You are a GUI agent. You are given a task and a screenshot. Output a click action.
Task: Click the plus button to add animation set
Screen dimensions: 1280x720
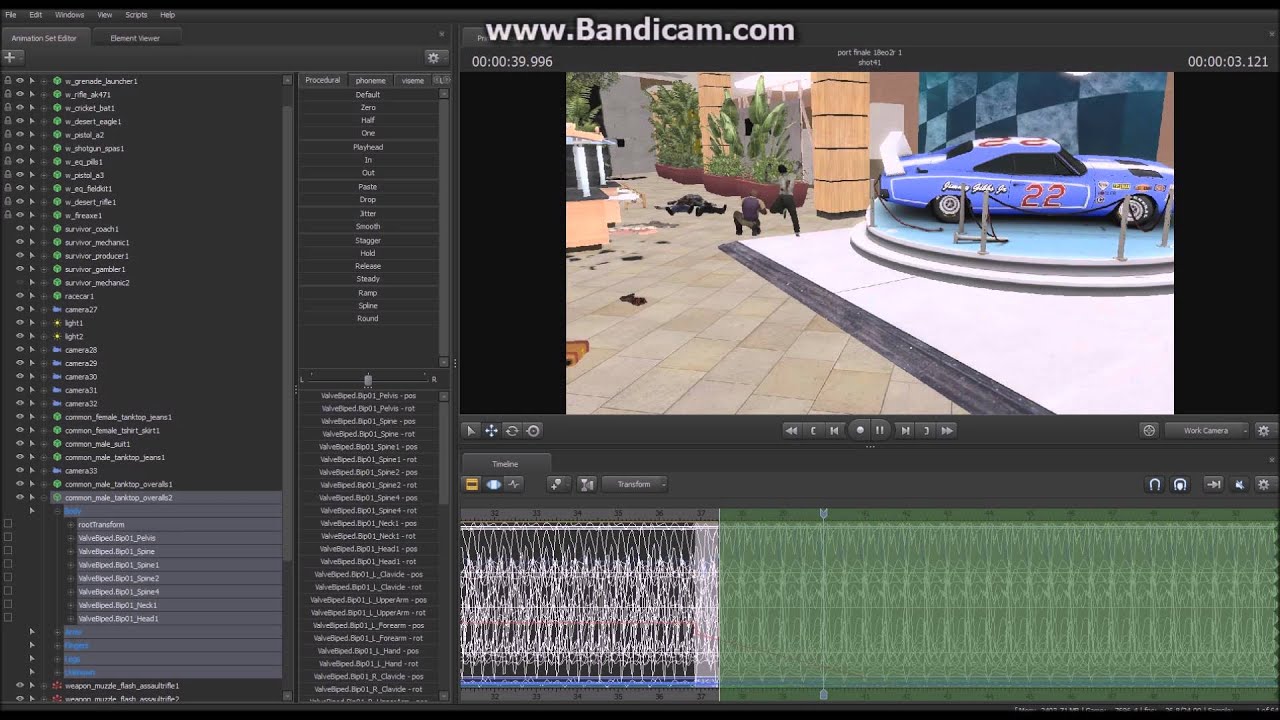point(11,57)
